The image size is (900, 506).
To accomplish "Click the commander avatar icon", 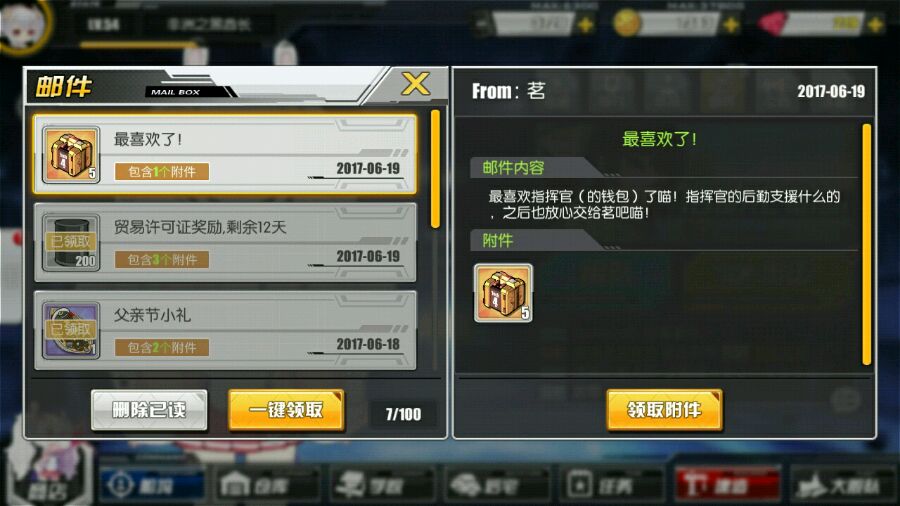I will click(x=24, y=24).
